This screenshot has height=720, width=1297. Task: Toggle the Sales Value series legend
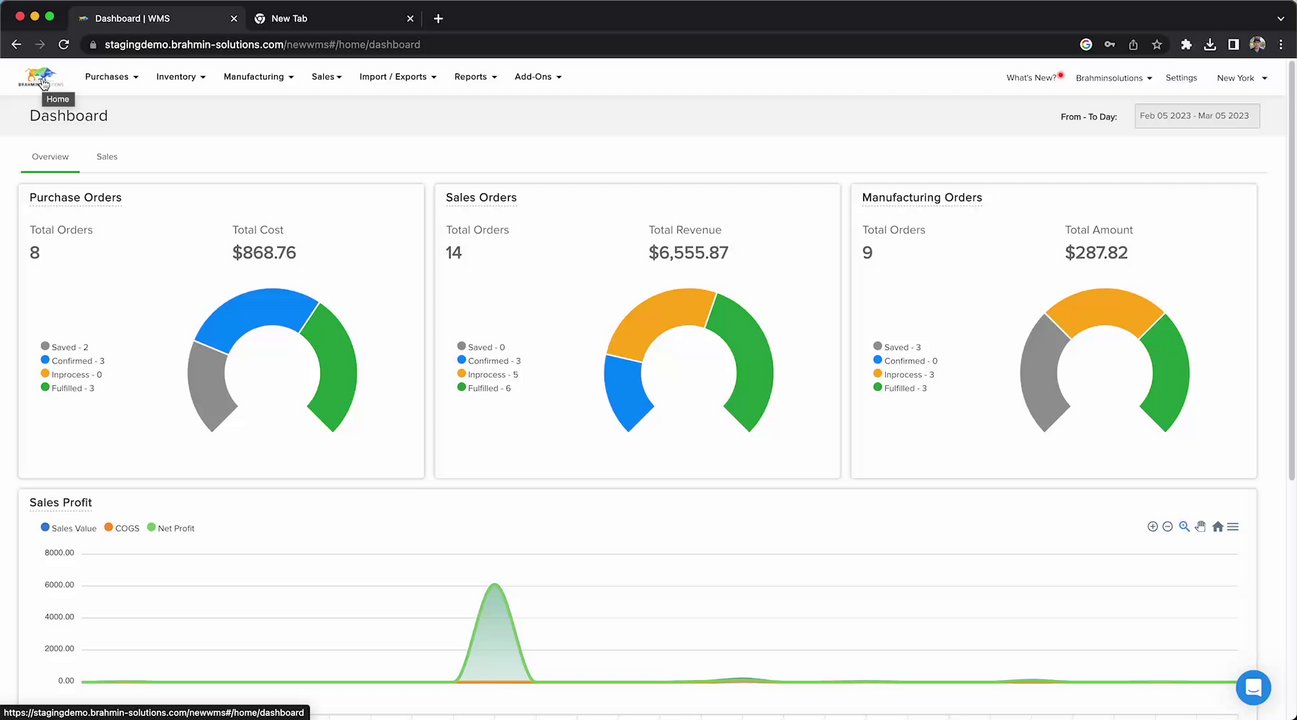(x=68, y=528)
